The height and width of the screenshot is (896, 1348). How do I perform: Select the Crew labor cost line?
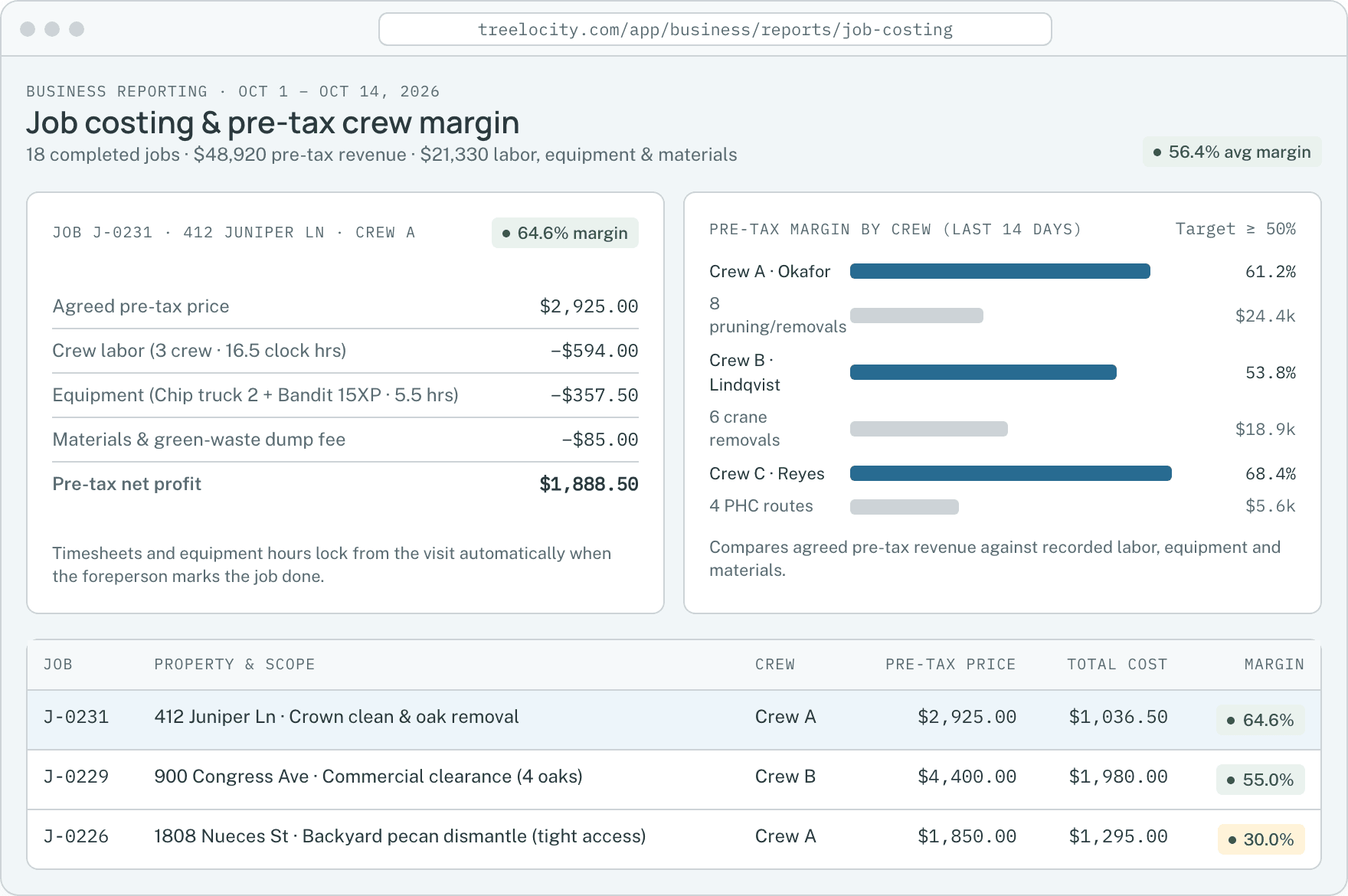click(345, 351)
